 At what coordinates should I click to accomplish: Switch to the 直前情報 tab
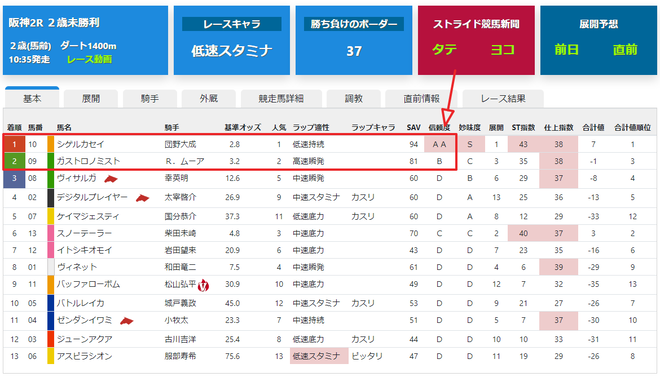coord(421,98)
